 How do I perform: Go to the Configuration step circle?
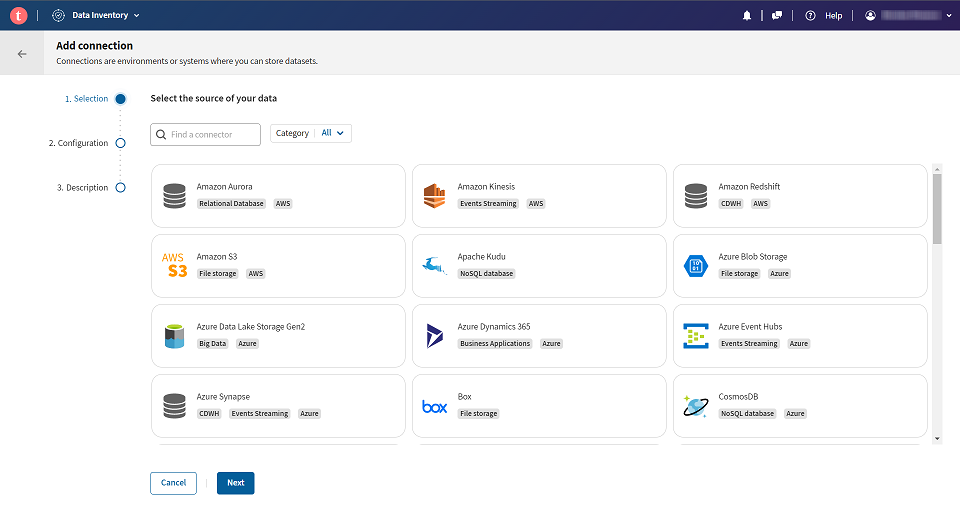coord(120,143)
